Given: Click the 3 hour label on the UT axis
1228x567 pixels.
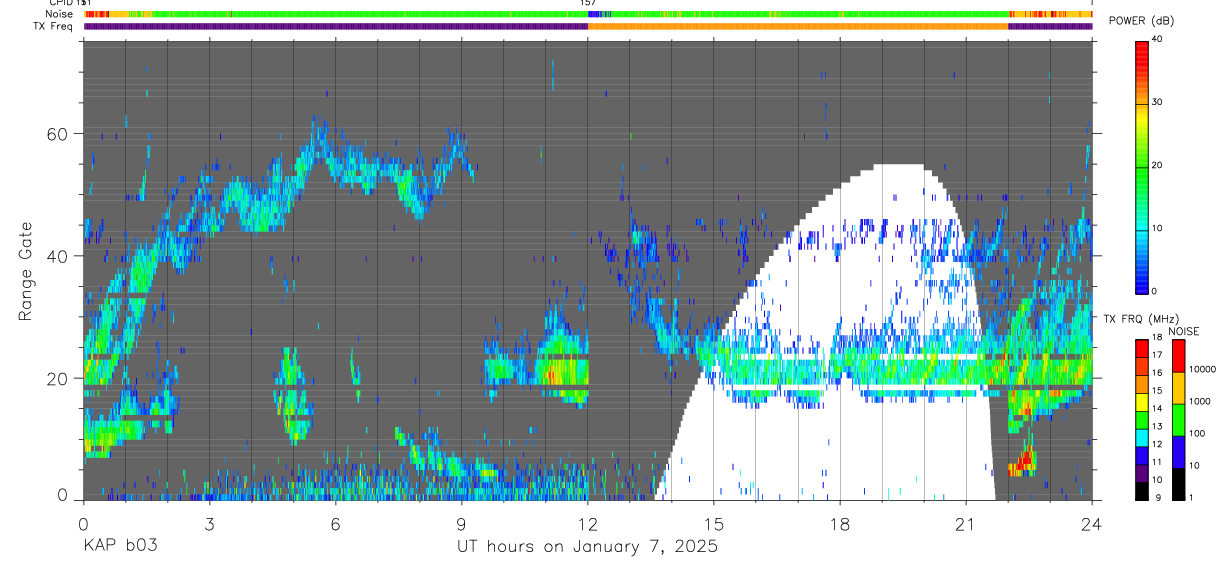Looking at the screenshot, I should 209,523.
